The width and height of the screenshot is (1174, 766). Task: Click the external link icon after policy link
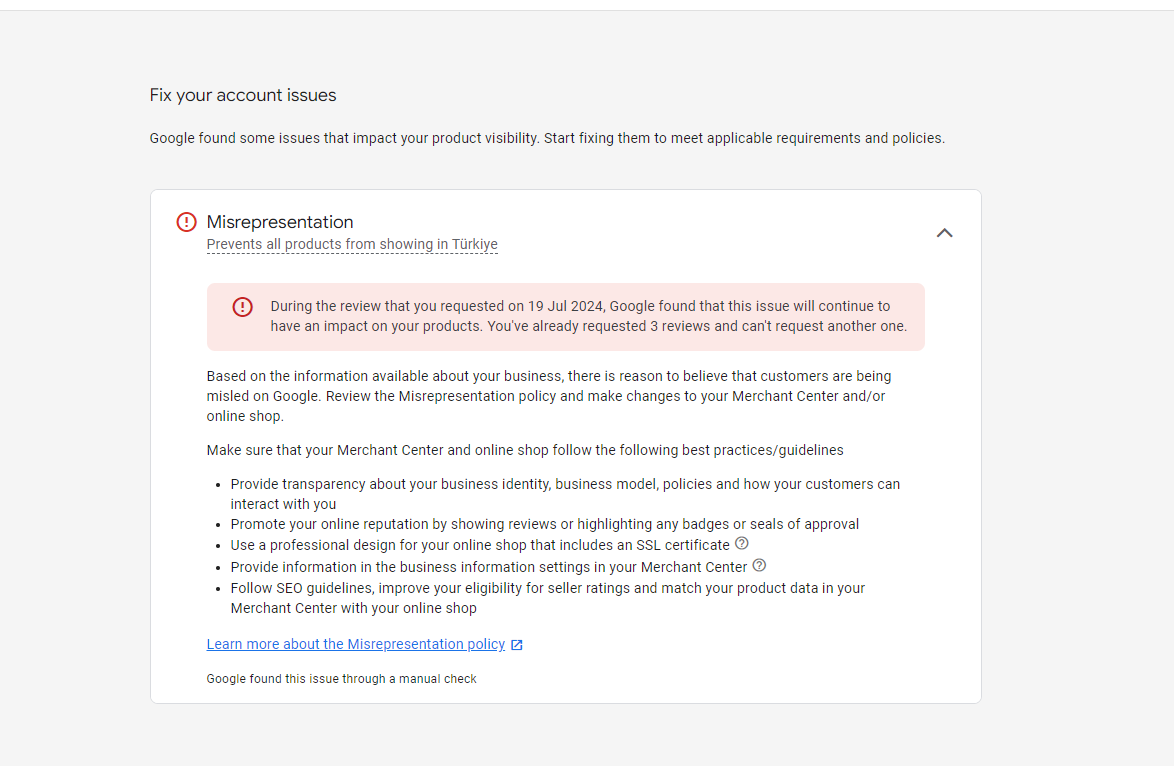tap(517, 645)
